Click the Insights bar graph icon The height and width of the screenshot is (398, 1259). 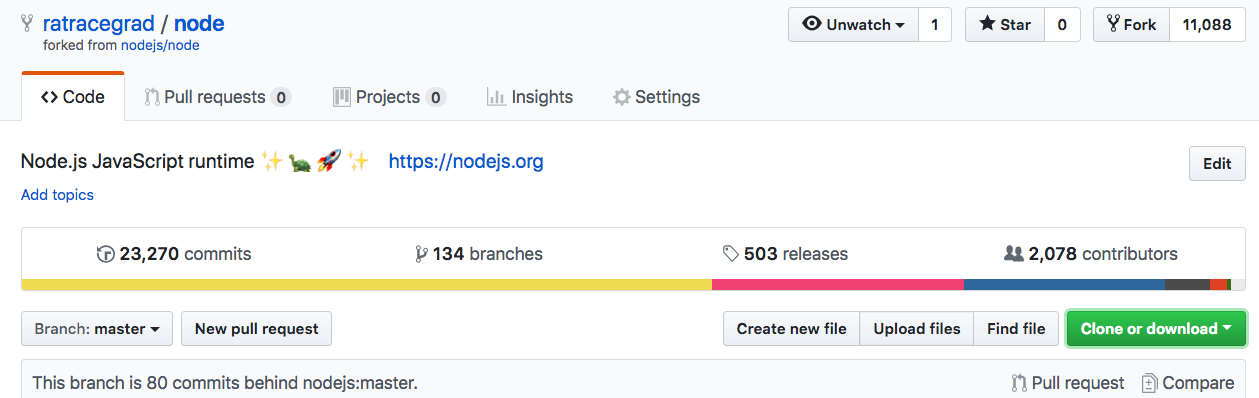pyautogui.click(x=495, y=97)
